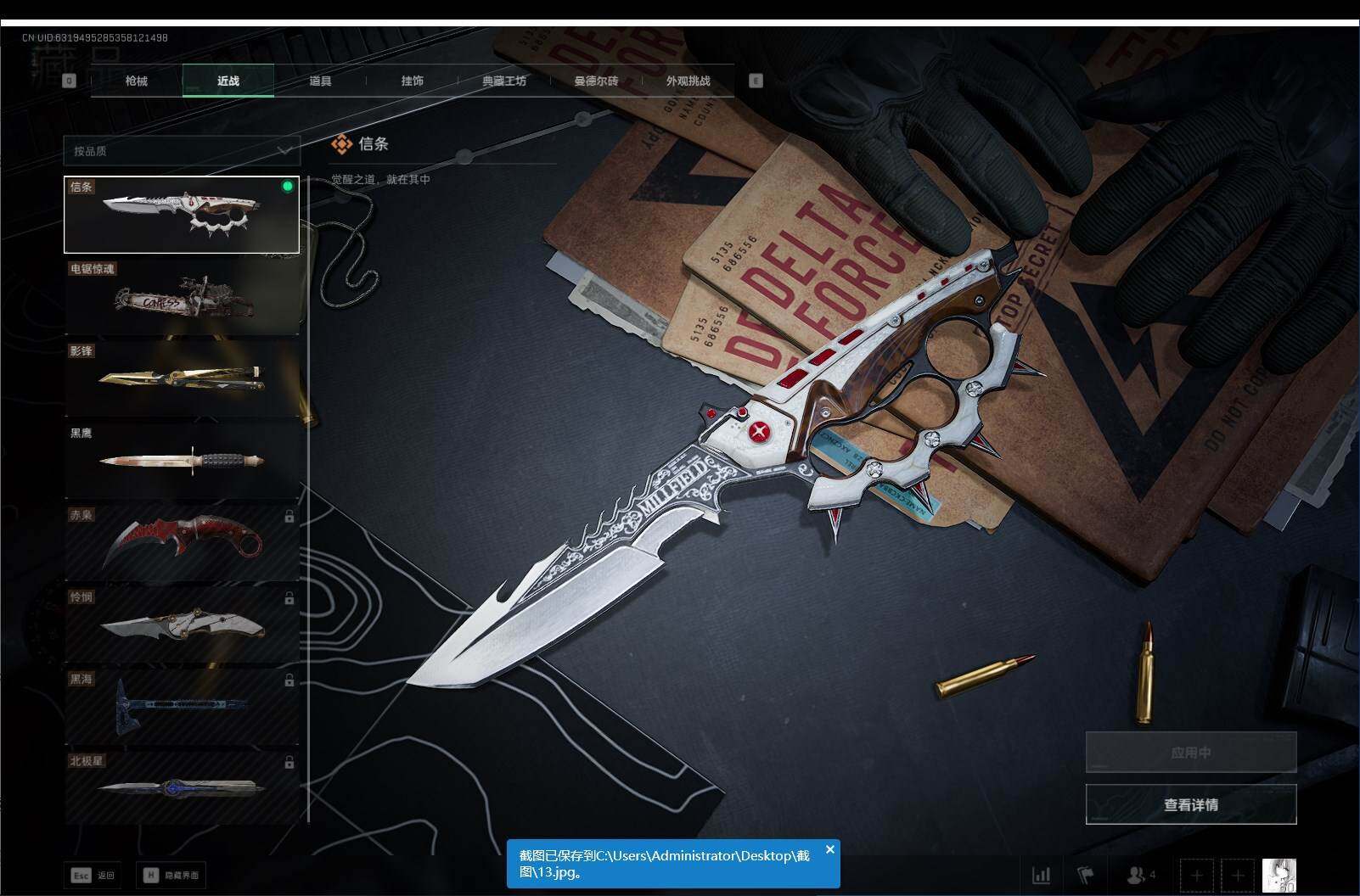Click the Q previous-tab key icon
The width and height of the screenshot is (1360, 896).
pyautogui.click(x=70, y=81)
